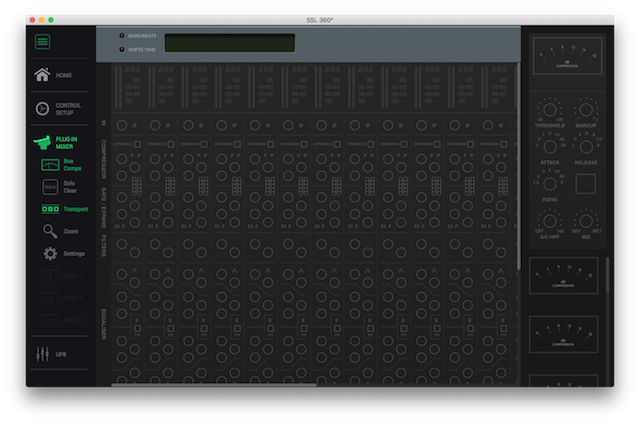
Task: Collapse the IN section label
Action: pyautogui.click(x=104, y=123)
